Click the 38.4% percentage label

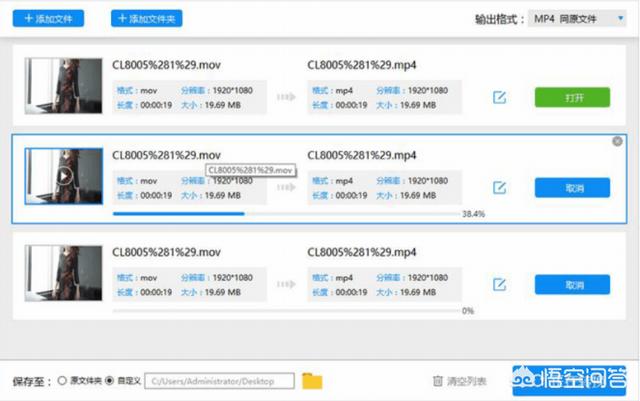(473, 214)
